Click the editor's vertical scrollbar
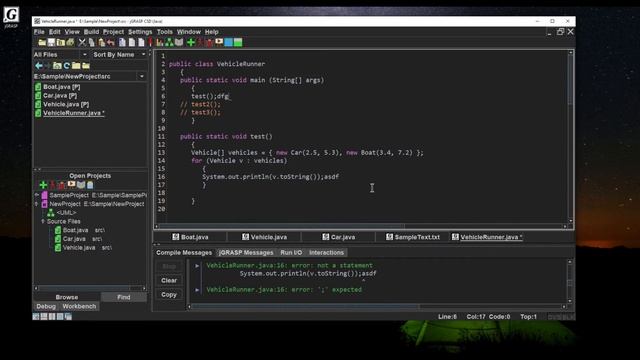 570,137
